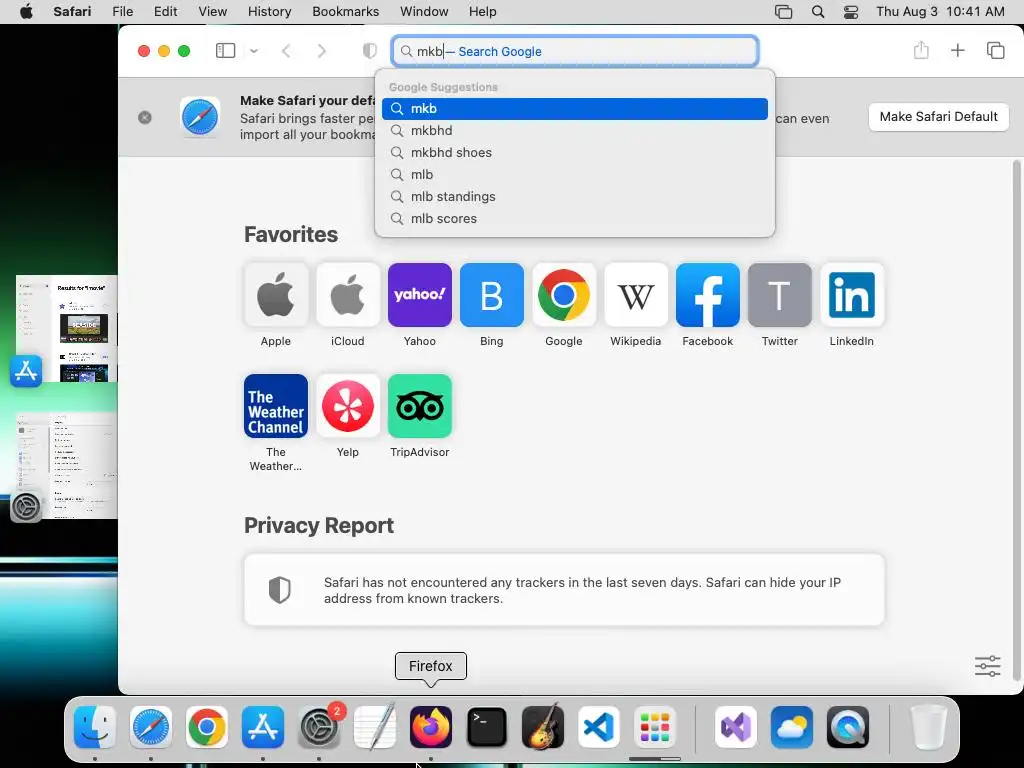Launch Firefox from the Dock
This screenshot has width=1024, height=768.
[x=431, y=727]
